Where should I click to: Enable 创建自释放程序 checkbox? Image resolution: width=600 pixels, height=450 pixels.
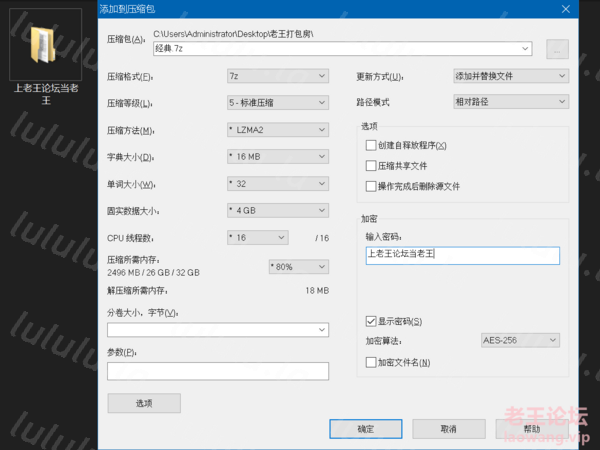coord(372,146)
